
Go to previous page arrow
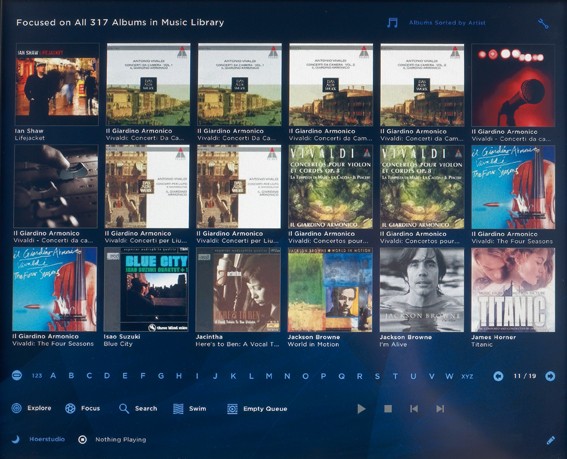coord(498,376)
